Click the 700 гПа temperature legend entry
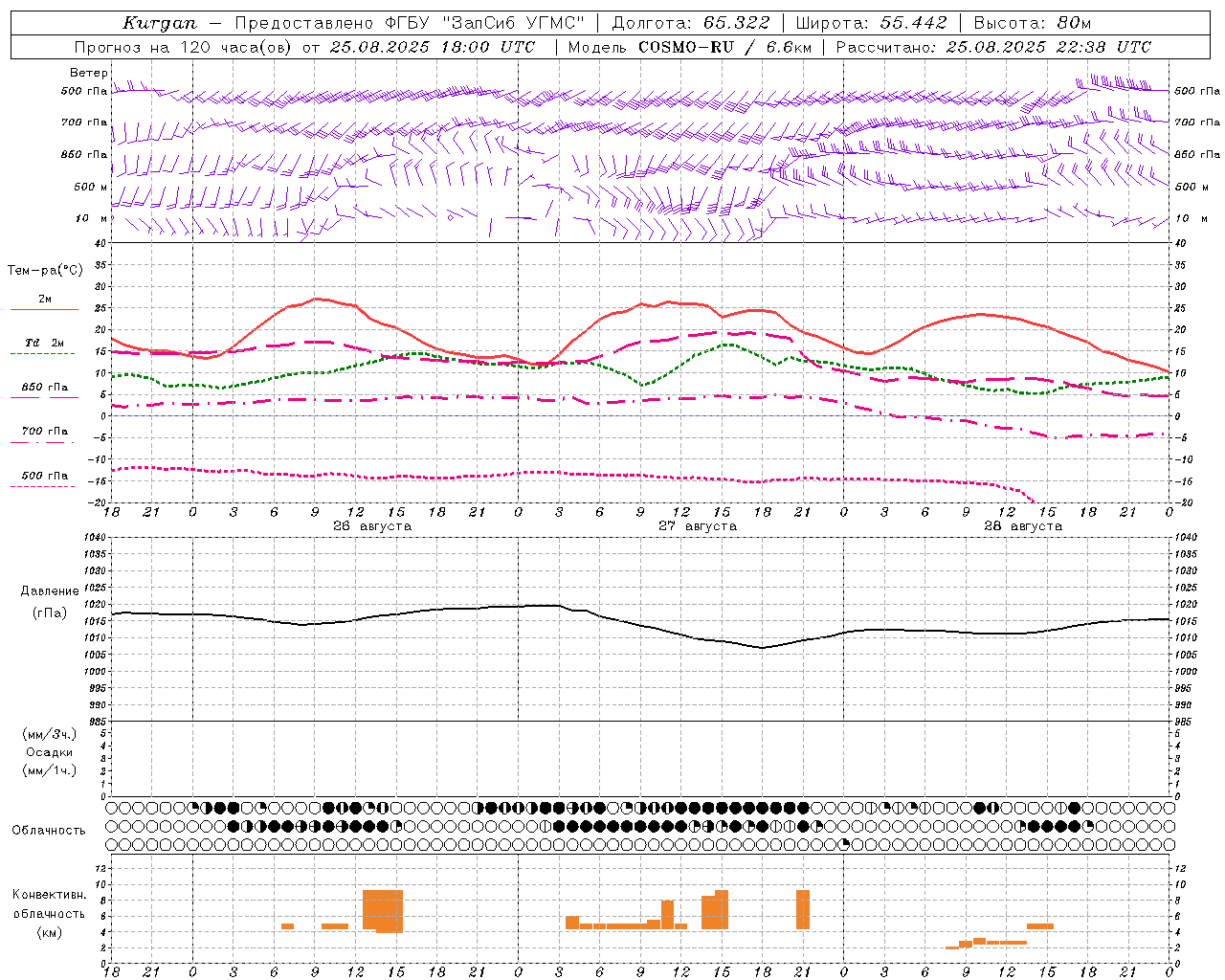The height and width of the screenshot is (980, 1225). [x=44, y=432]
